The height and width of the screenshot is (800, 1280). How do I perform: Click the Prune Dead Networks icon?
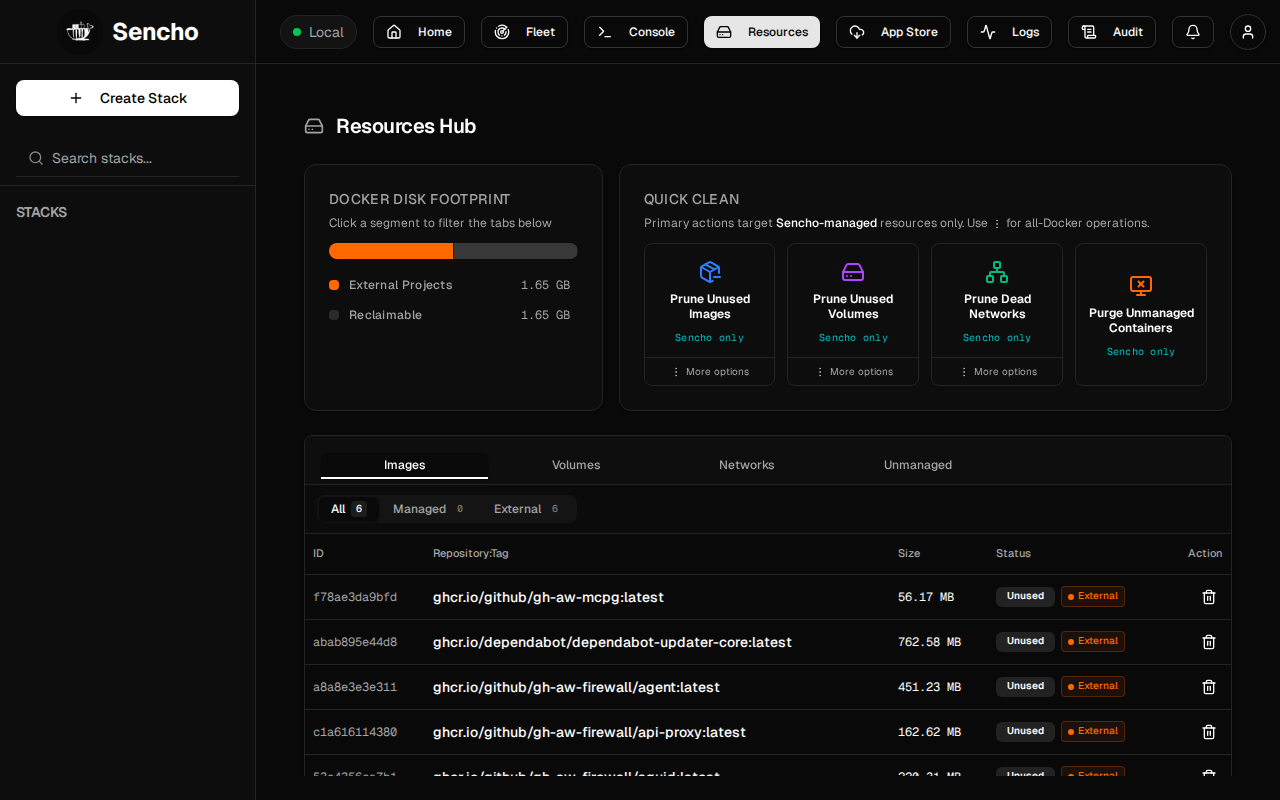[x=997, y=272]
